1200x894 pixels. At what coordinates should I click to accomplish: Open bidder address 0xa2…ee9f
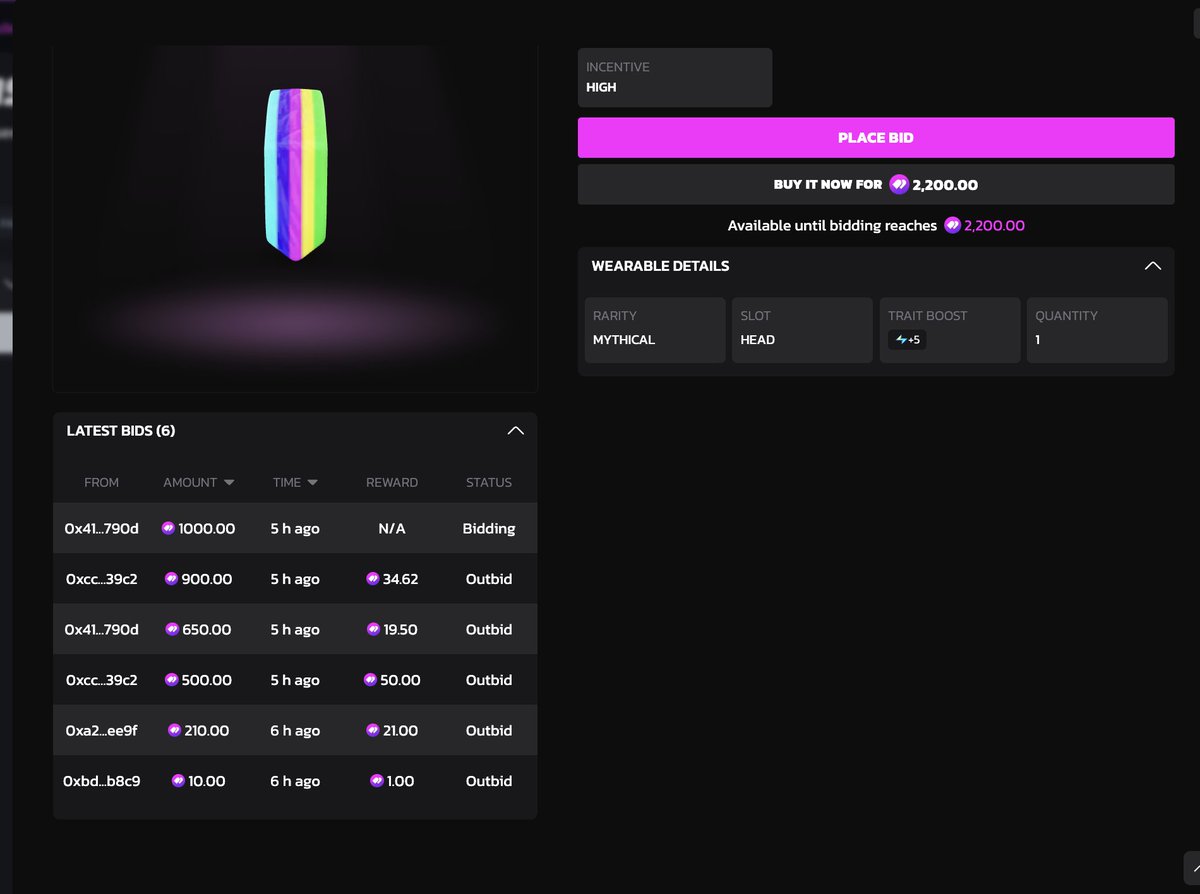(101, 730)
